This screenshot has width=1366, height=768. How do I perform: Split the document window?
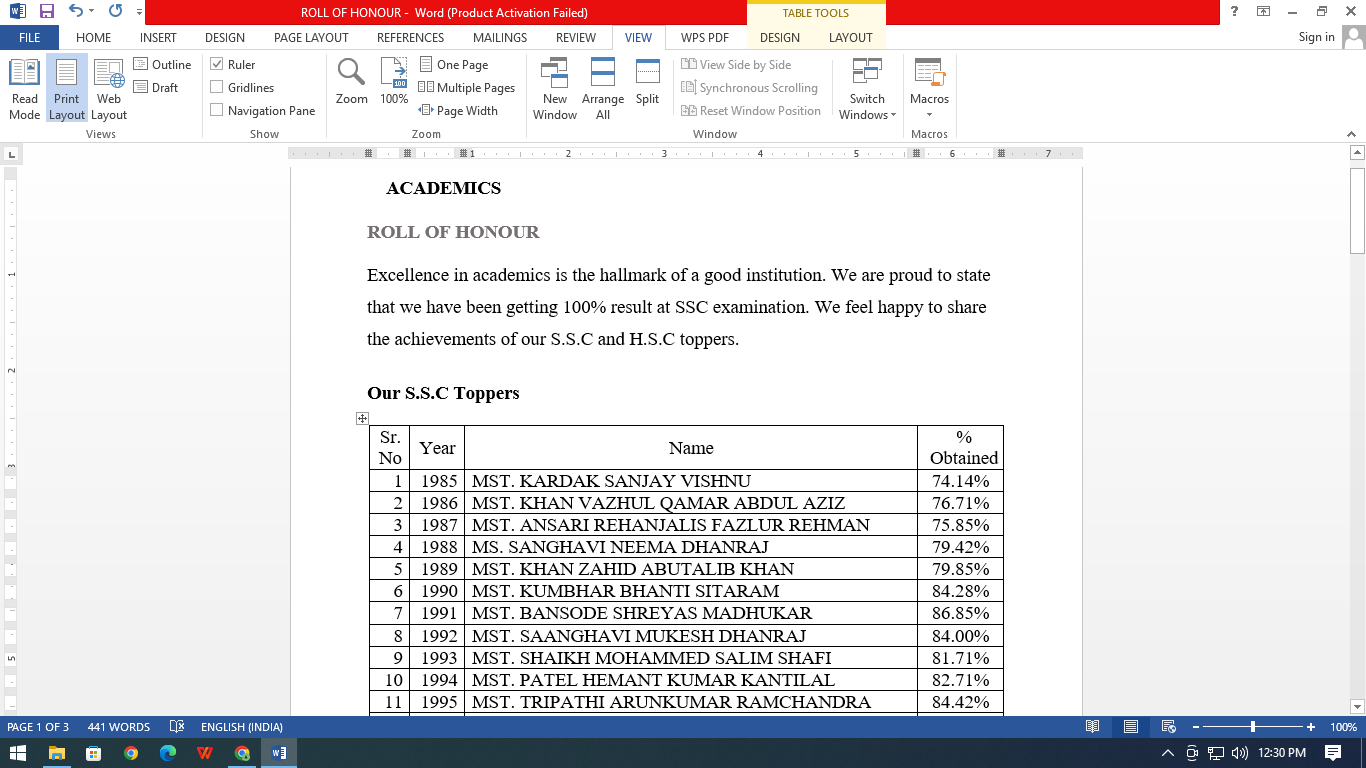(648, 82)
